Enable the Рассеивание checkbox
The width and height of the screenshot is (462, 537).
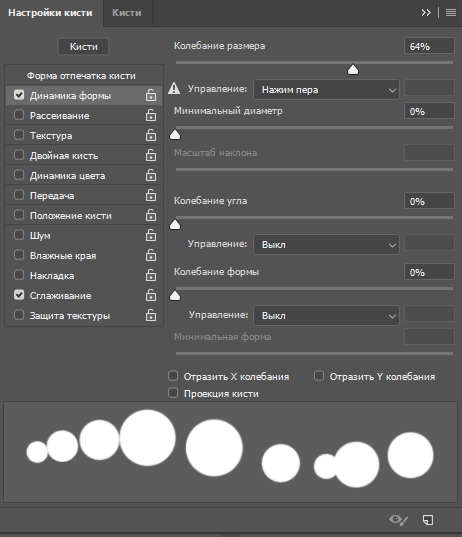(19, 115)
